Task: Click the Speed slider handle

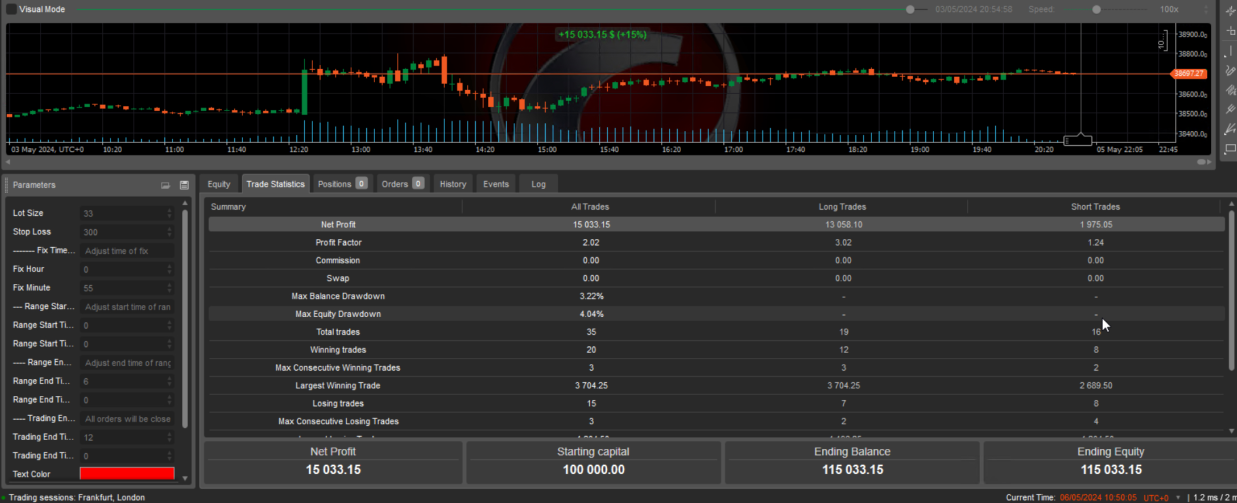Action: [1097, 9]
